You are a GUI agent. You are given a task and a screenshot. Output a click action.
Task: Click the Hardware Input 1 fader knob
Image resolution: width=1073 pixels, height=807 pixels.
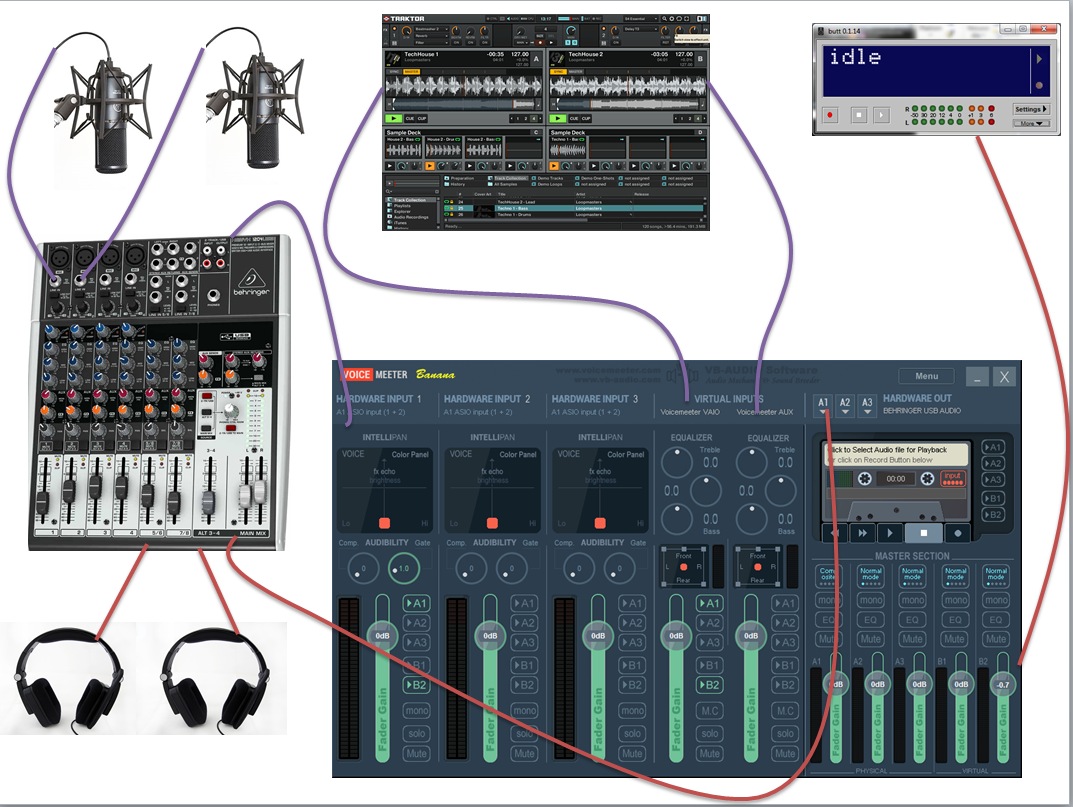(x=383, y=636)
